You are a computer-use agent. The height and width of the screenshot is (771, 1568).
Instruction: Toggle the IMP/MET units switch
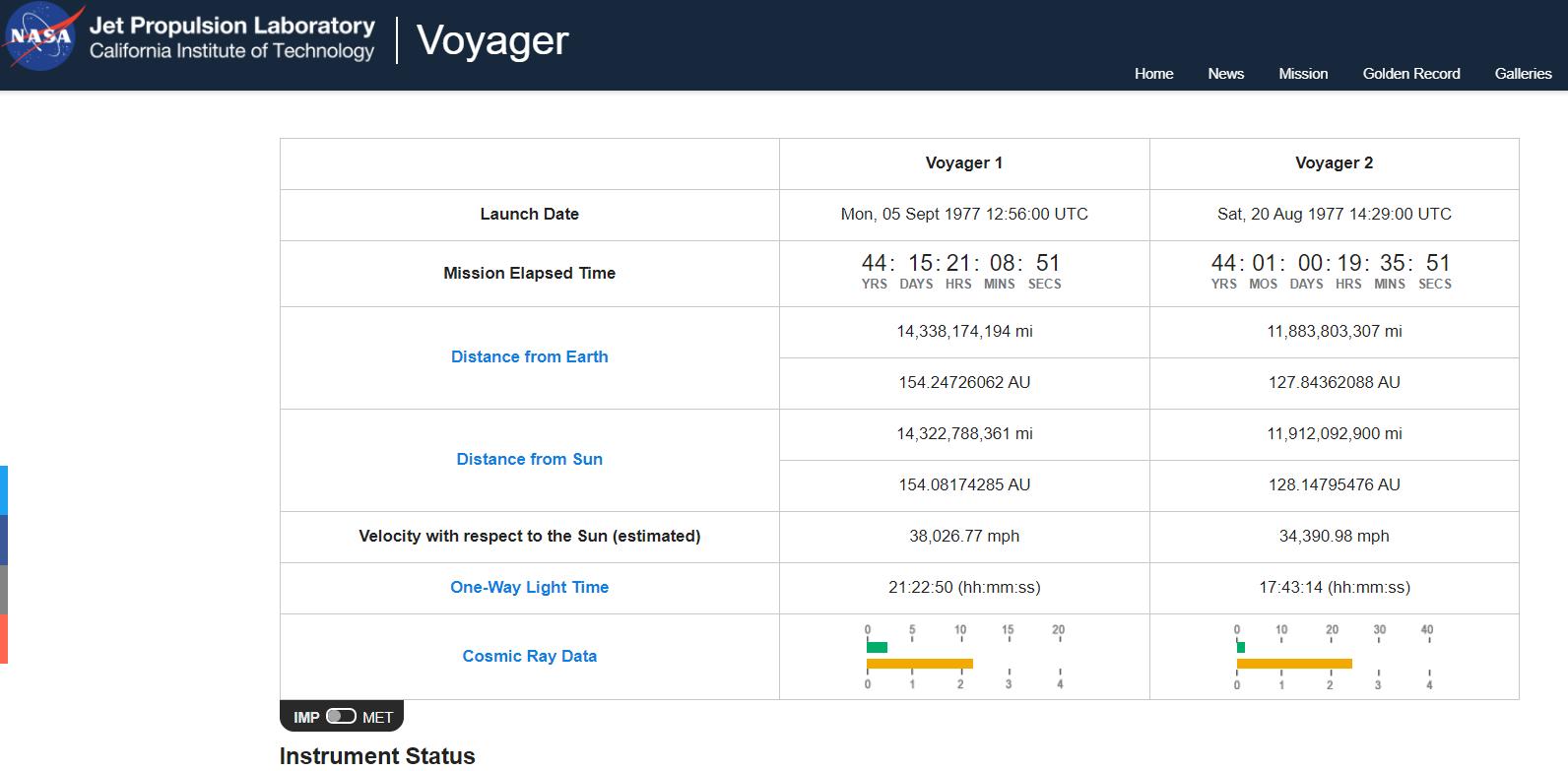coord(341,716)
